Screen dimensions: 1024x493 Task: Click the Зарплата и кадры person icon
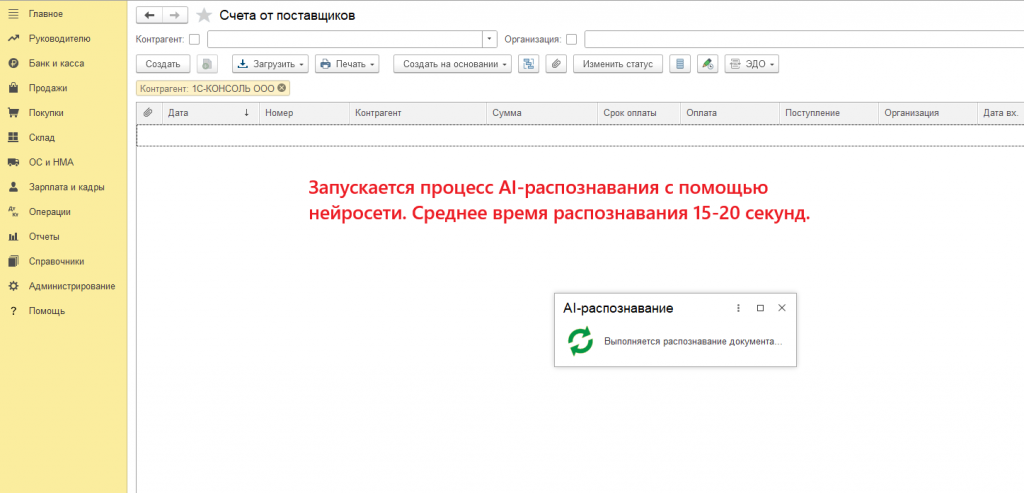[12, 187]
